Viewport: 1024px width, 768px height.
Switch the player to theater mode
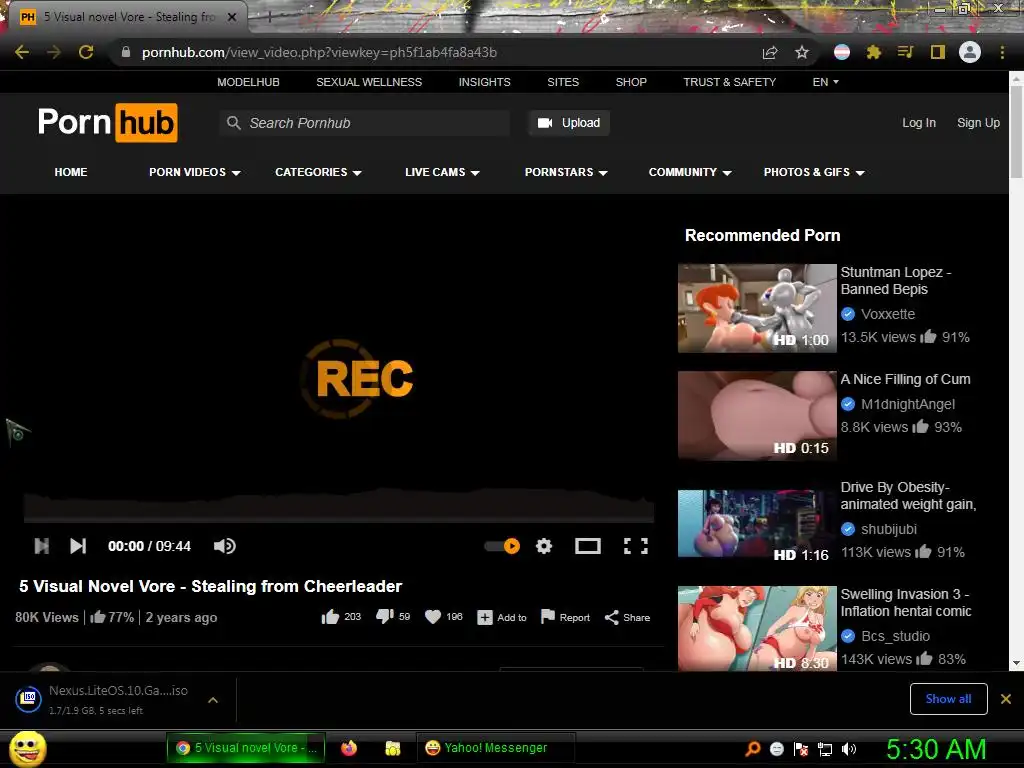588,546
